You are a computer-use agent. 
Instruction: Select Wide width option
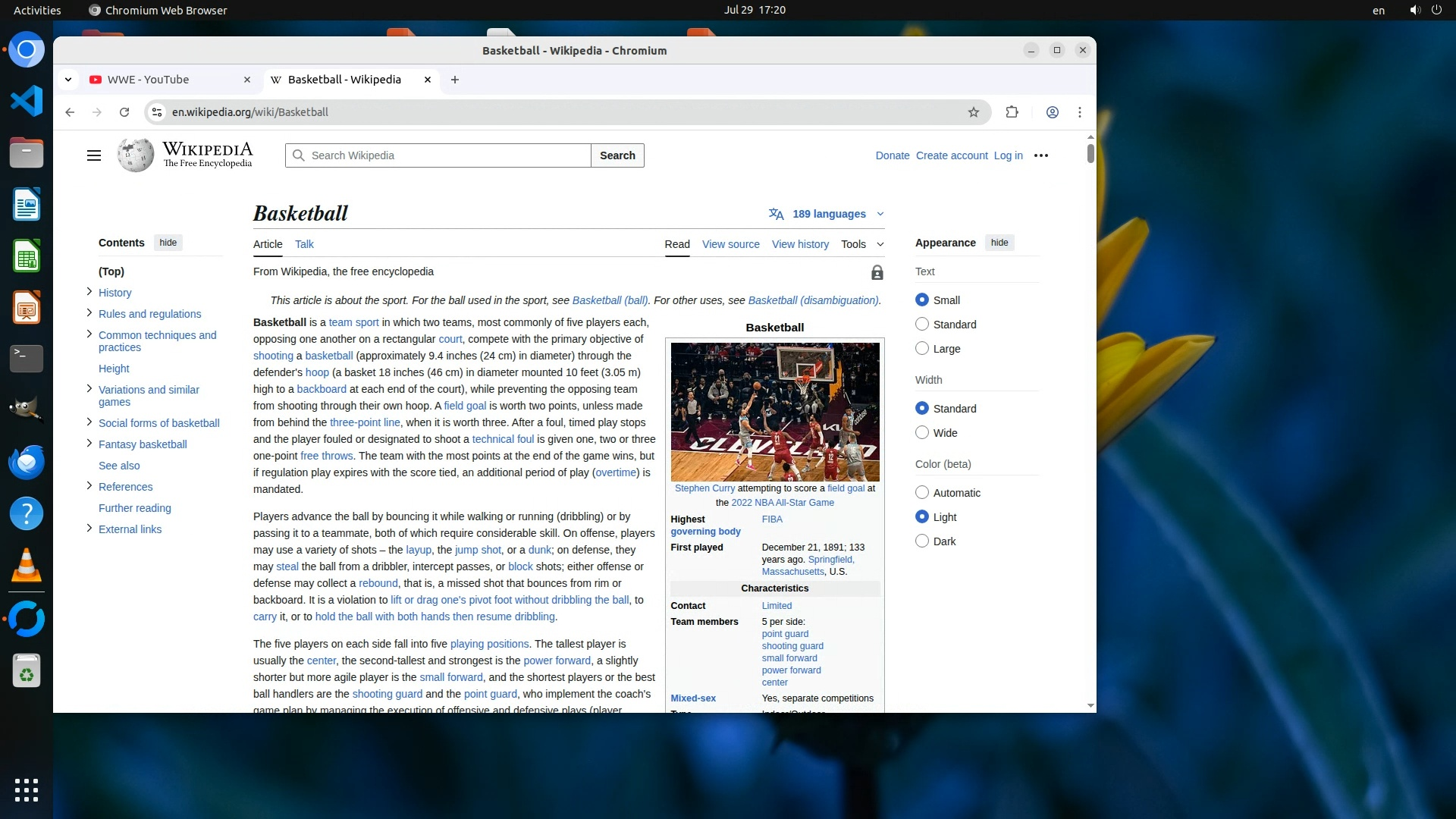(x=922, y=433)
